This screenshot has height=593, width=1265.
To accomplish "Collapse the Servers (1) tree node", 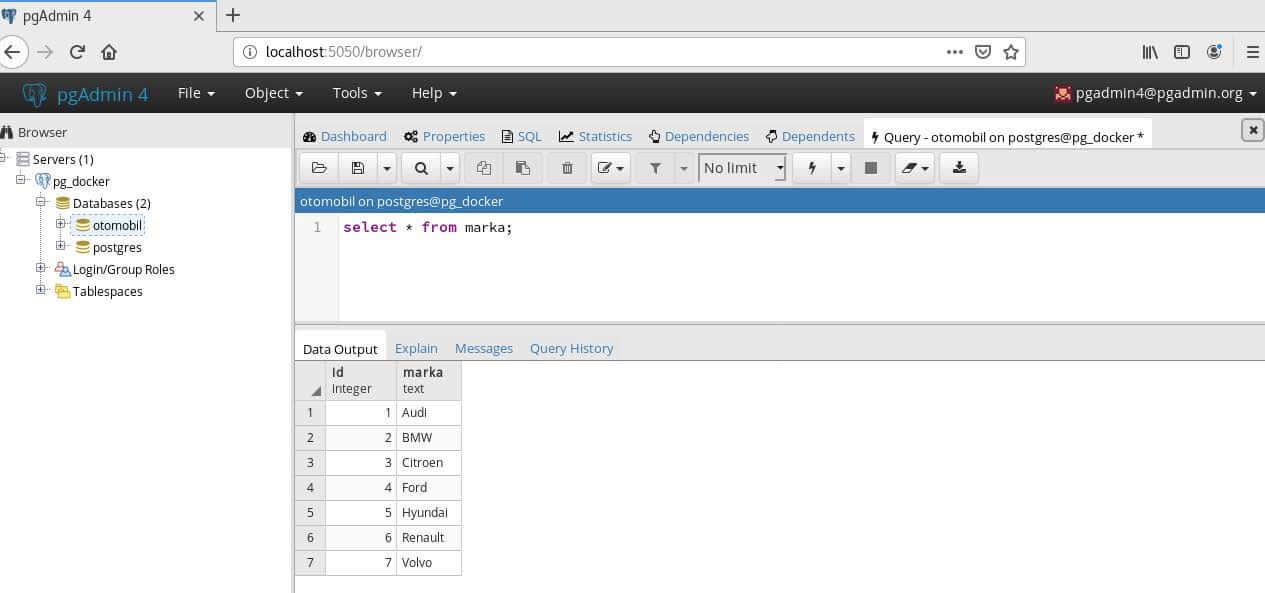I will [4, 159].
